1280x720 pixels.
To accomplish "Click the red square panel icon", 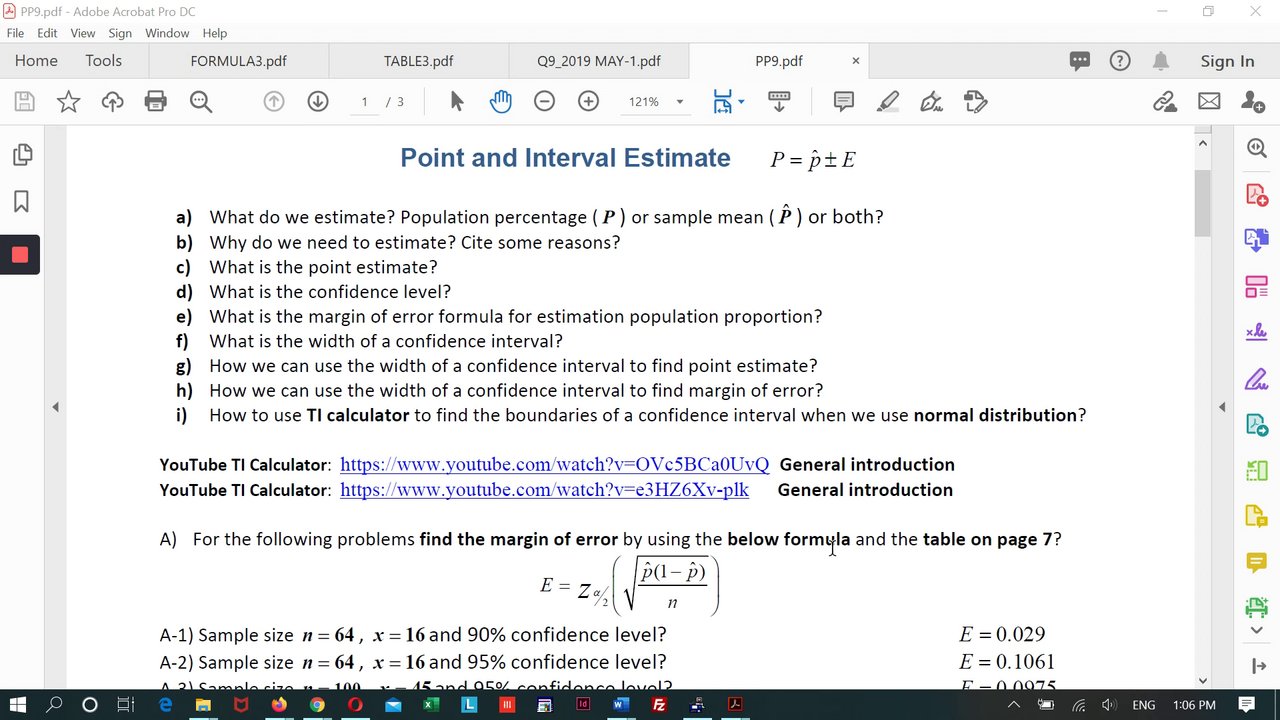I will tap(20, 254).
